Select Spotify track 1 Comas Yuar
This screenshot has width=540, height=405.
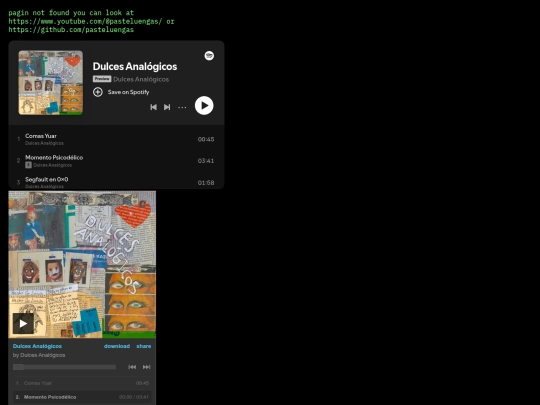tap(116, 139)
